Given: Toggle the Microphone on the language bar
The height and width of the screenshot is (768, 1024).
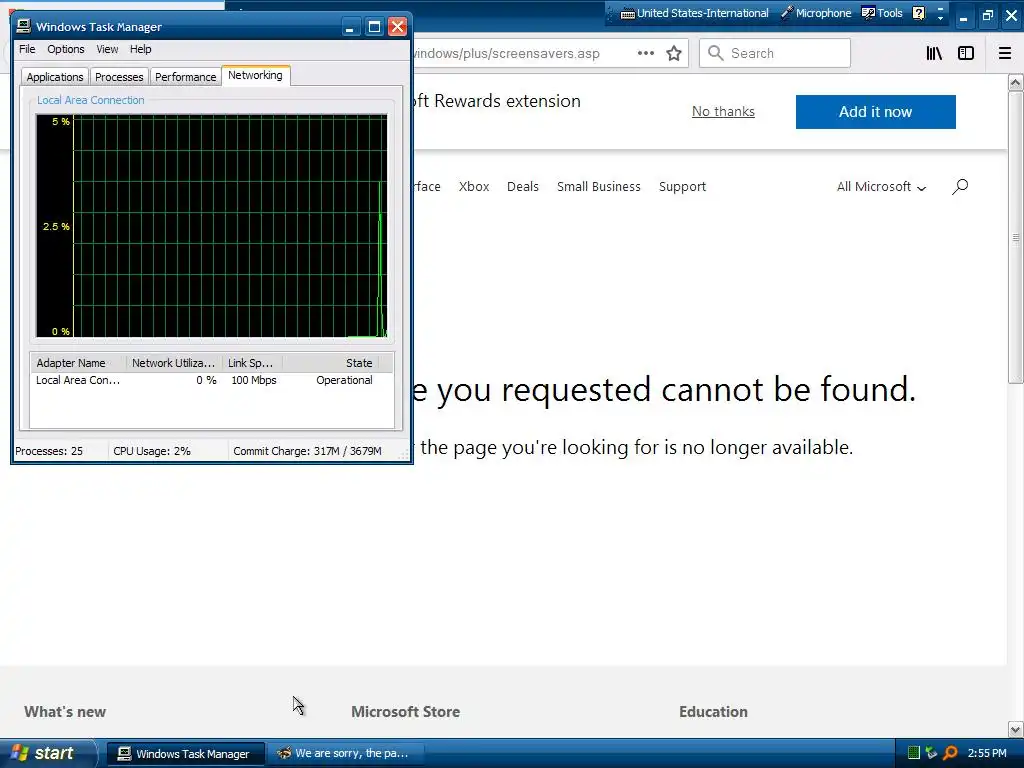Looking at the screenshot, I should pos(816,13).
